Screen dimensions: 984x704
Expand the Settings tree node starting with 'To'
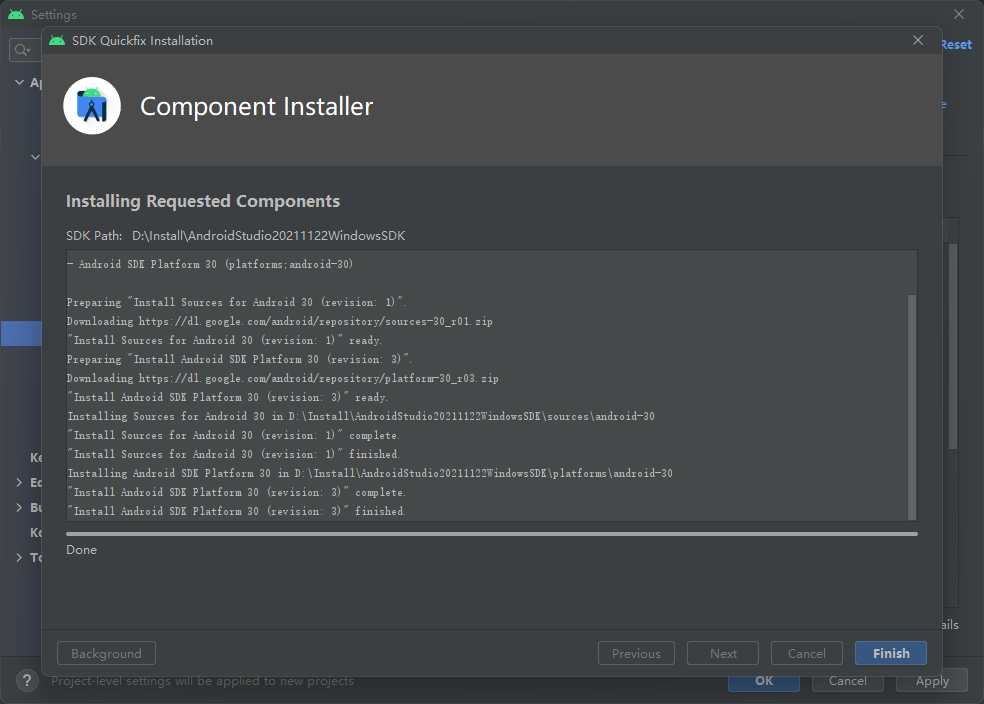(x=19, y=557)
